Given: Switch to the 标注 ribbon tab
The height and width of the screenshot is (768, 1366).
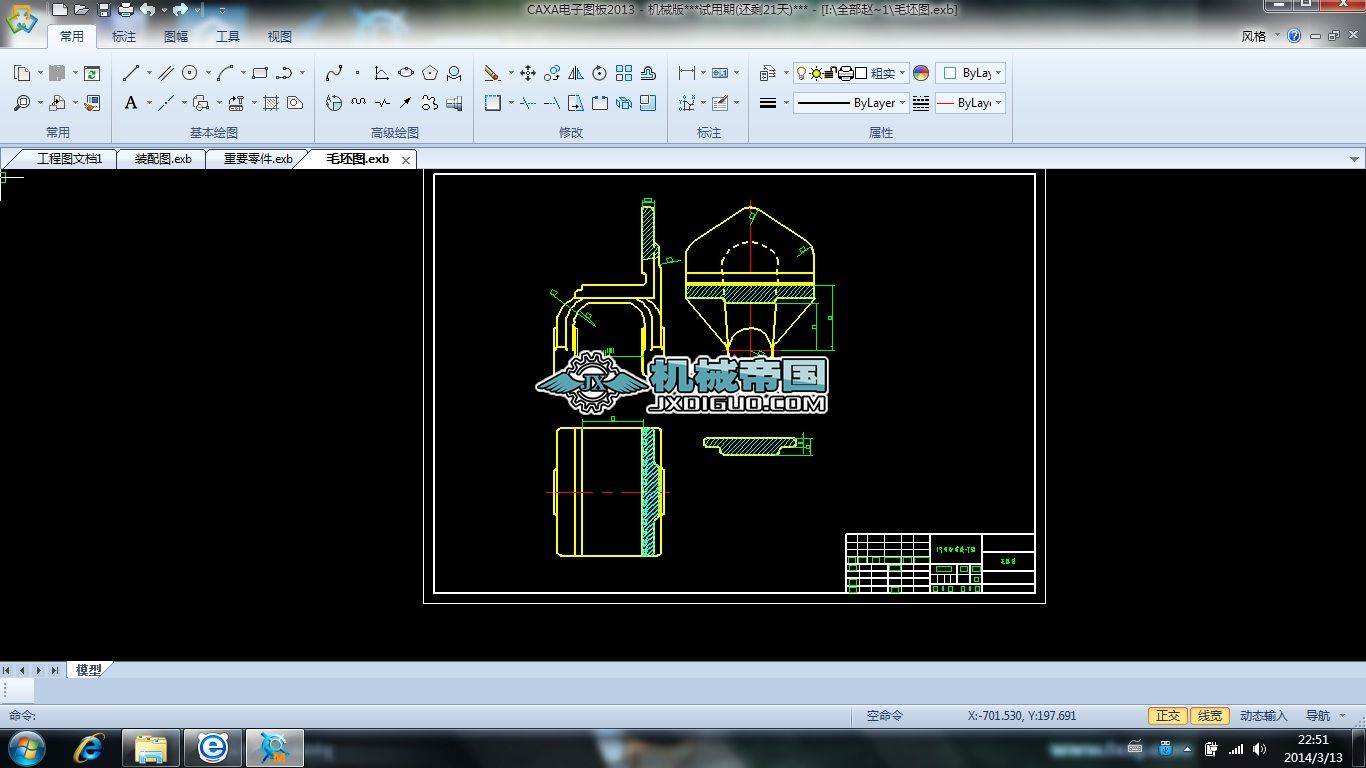Looking at the screenshot, I should coord(124,37).
